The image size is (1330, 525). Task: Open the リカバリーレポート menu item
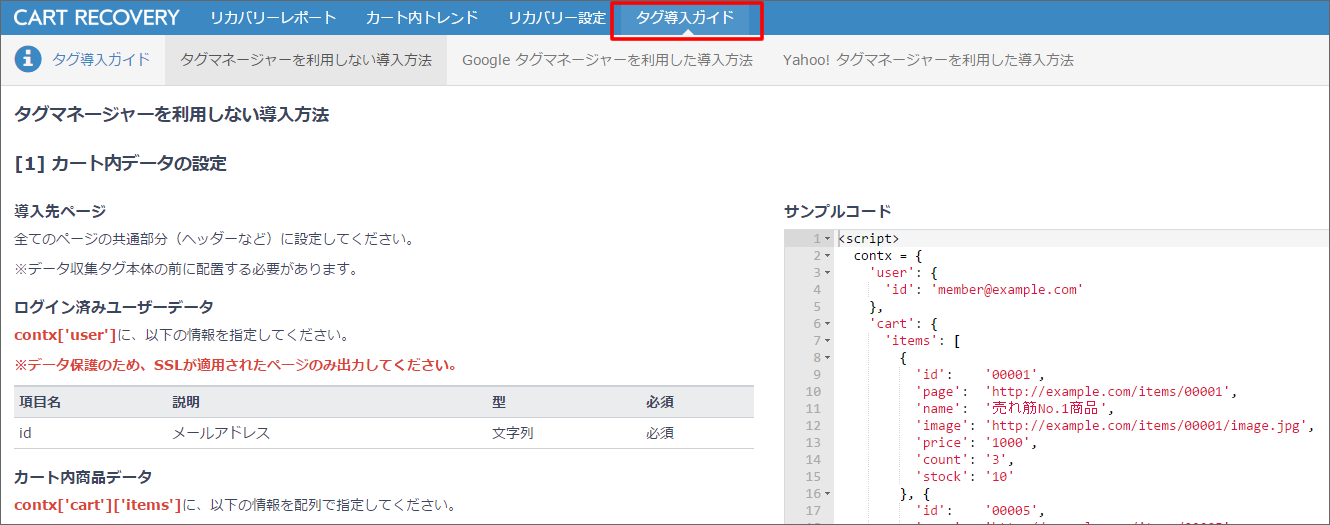273,18
